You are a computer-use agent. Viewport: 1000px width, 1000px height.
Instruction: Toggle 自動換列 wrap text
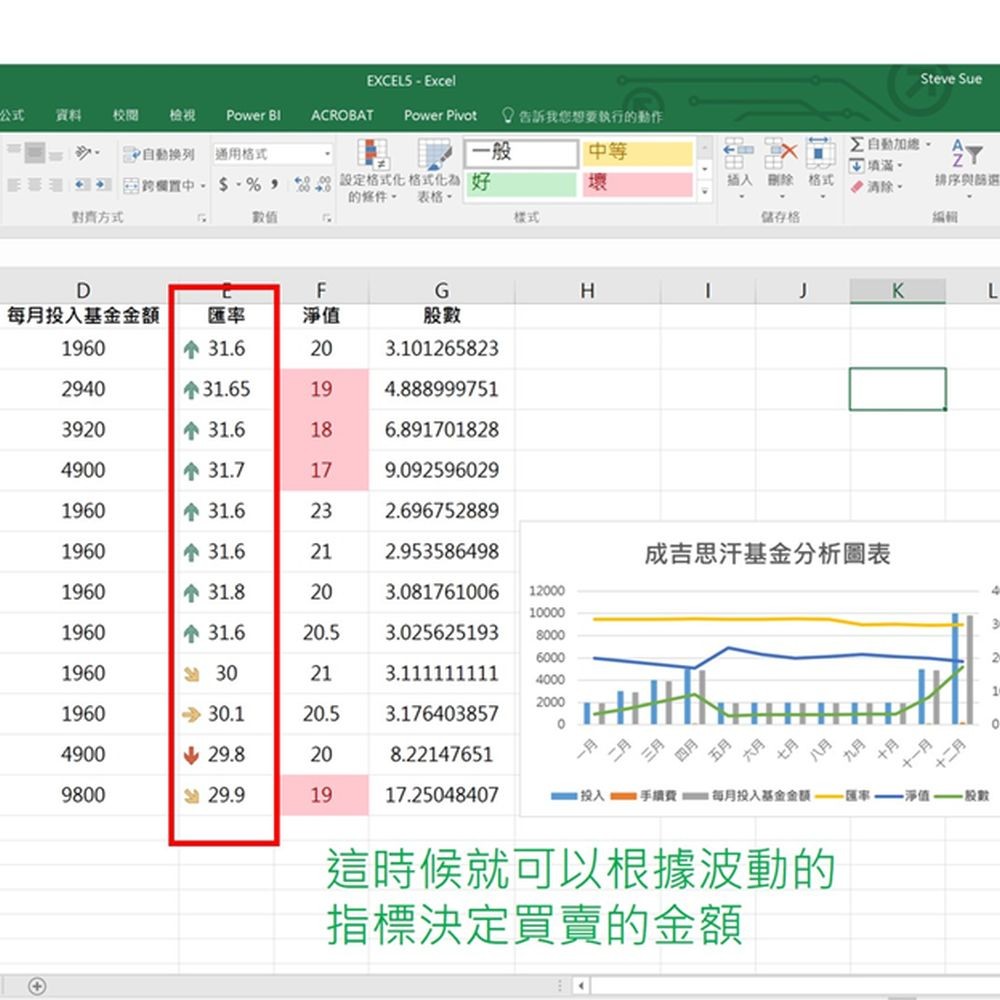(159, 154)
